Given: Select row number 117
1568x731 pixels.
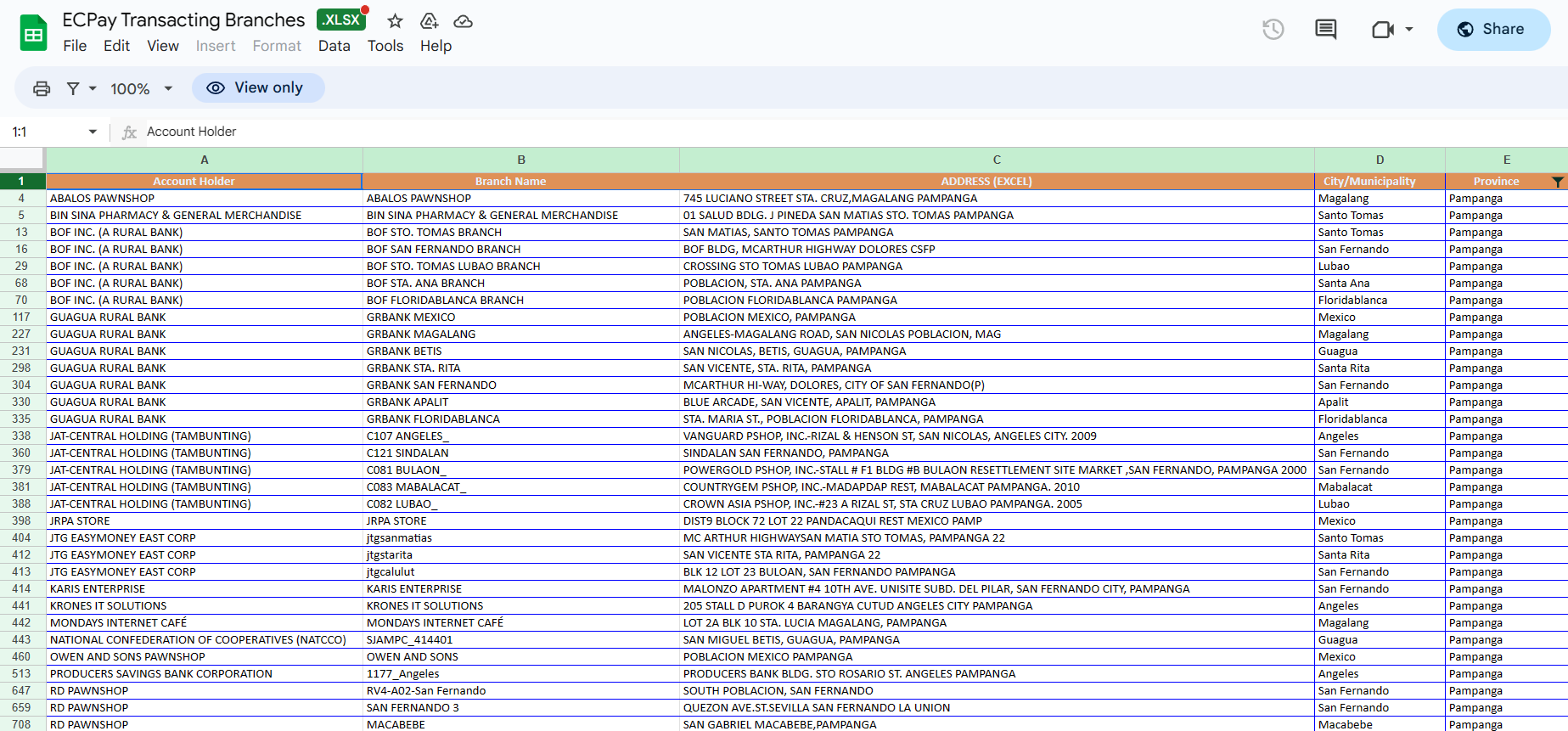Looking at the screenshot, I should (22, 318).
